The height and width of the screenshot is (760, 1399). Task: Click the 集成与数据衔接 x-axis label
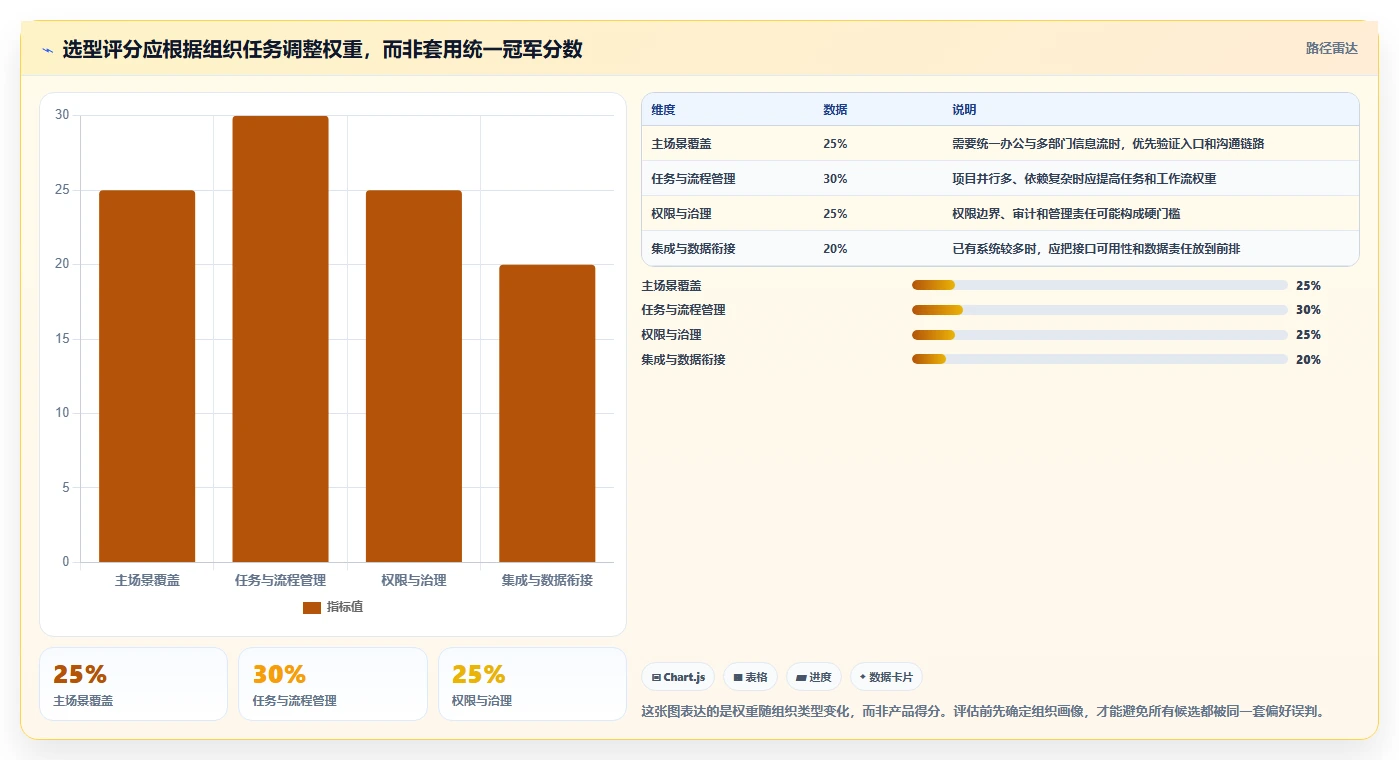[x=547, y=580]
